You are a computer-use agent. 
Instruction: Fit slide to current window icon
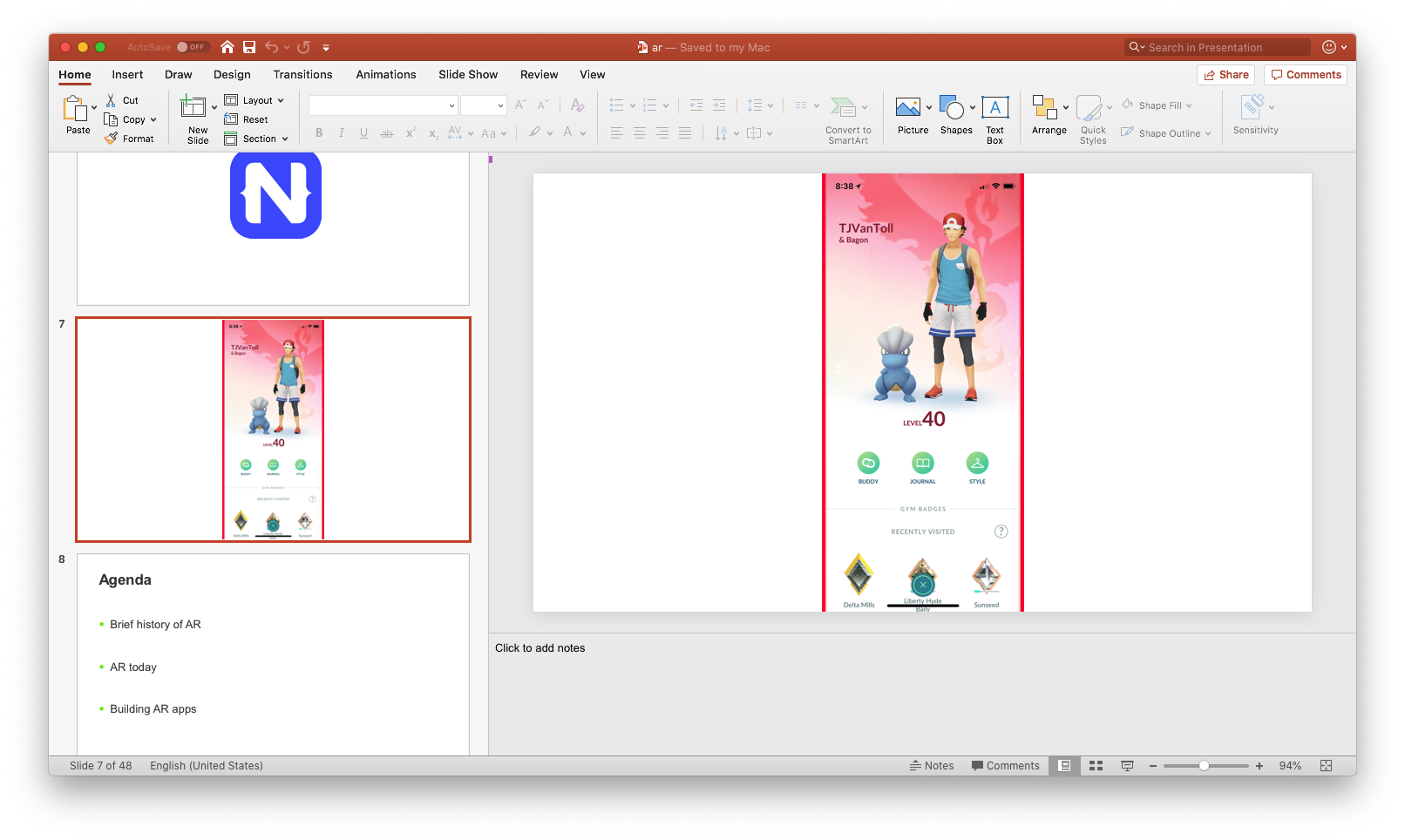pyautogui.click(x=1326, y=765)
